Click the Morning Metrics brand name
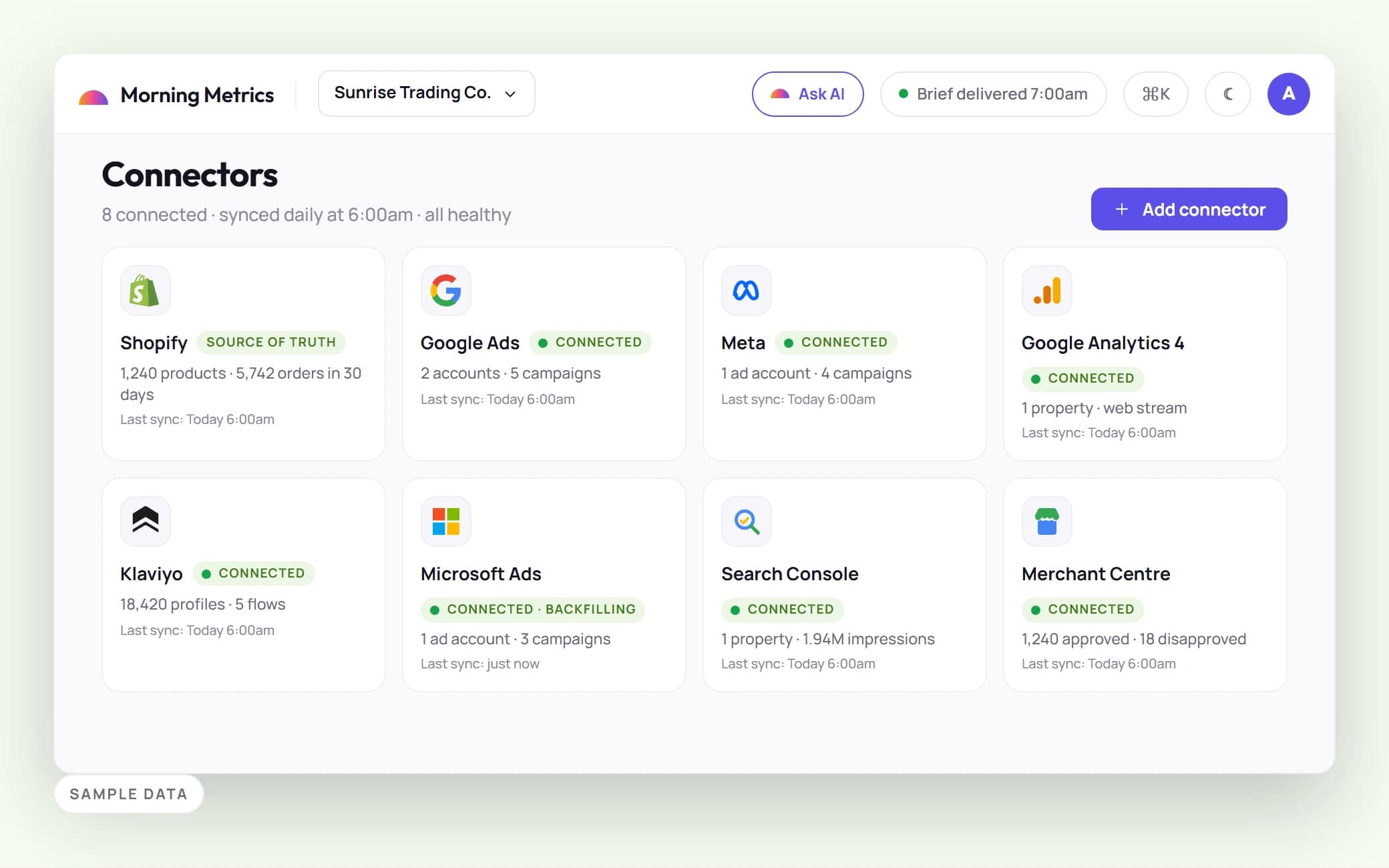 (x=197, y=95)
